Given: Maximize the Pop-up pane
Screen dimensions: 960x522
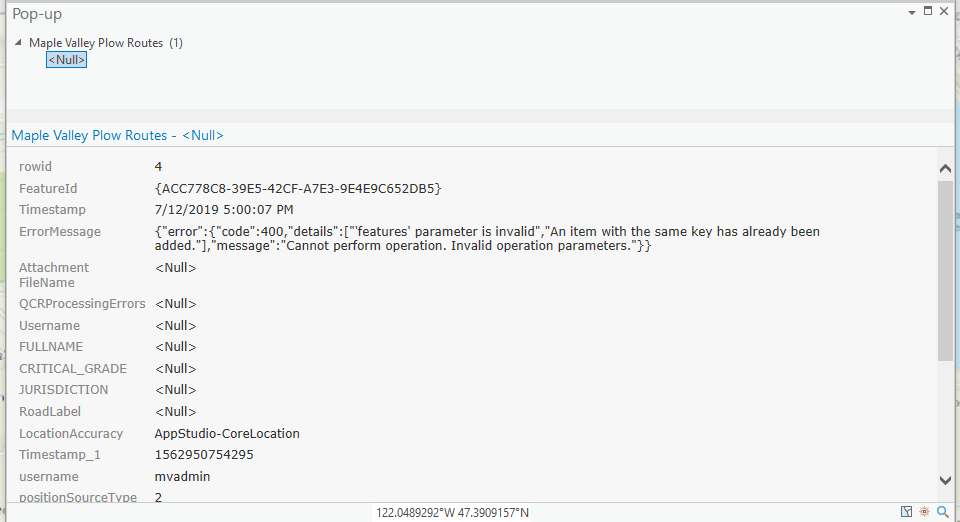Looking at the screenshot, I should tap(928, 11).
